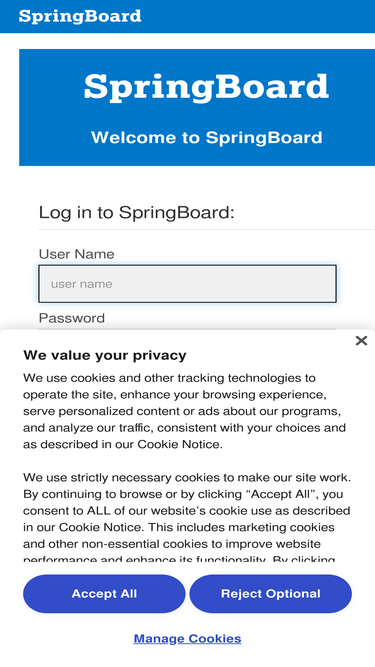This screenshot has width=375, height=667.
Task: Click the Welcome to SpringBoard subtitle
Action: point(207,137)
